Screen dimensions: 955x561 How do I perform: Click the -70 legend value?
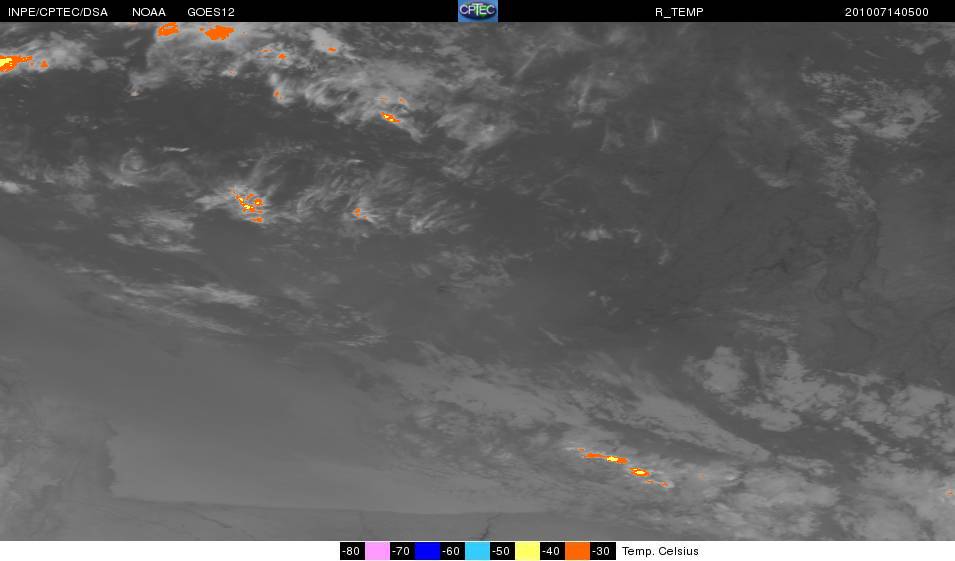click(401, 551)
